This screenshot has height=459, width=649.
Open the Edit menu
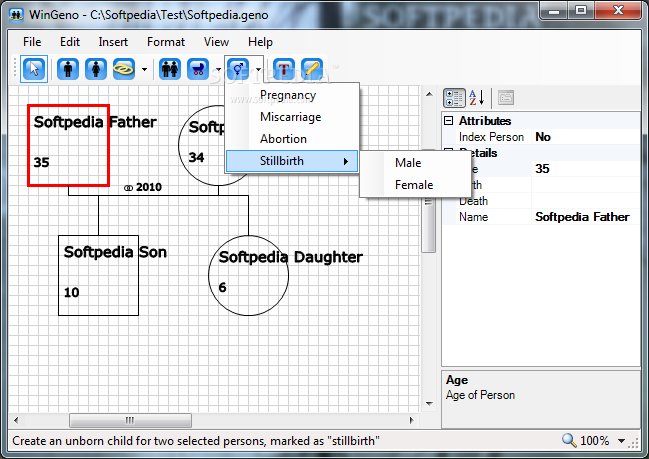click(70, 42)
